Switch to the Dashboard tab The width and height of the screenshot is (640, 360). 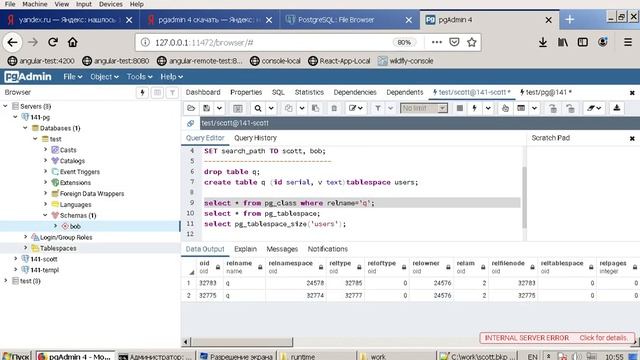[203, 92]
